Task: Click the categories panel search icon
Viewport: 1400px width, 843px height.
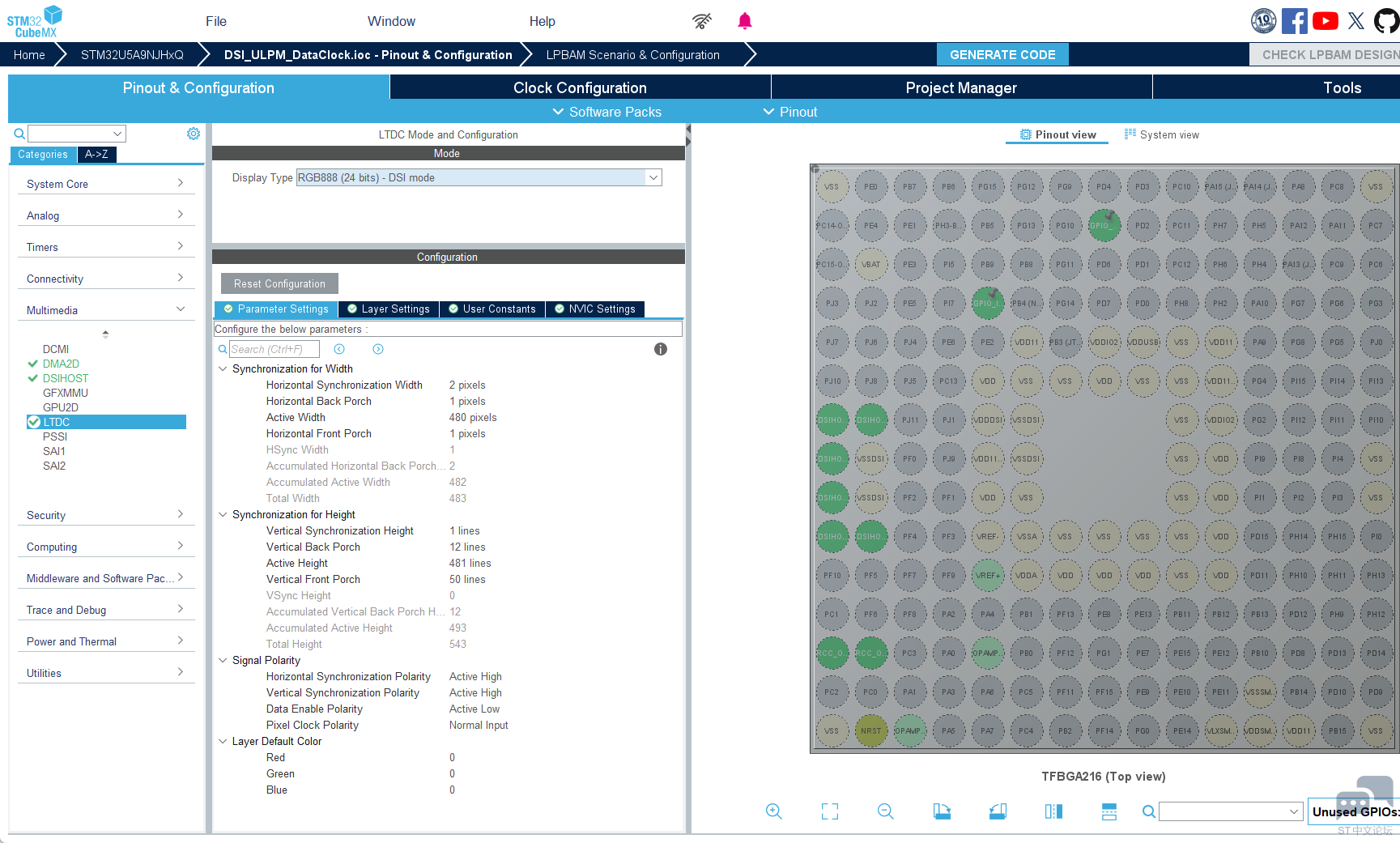Action: pyautogui.click(x=19, y=134)
